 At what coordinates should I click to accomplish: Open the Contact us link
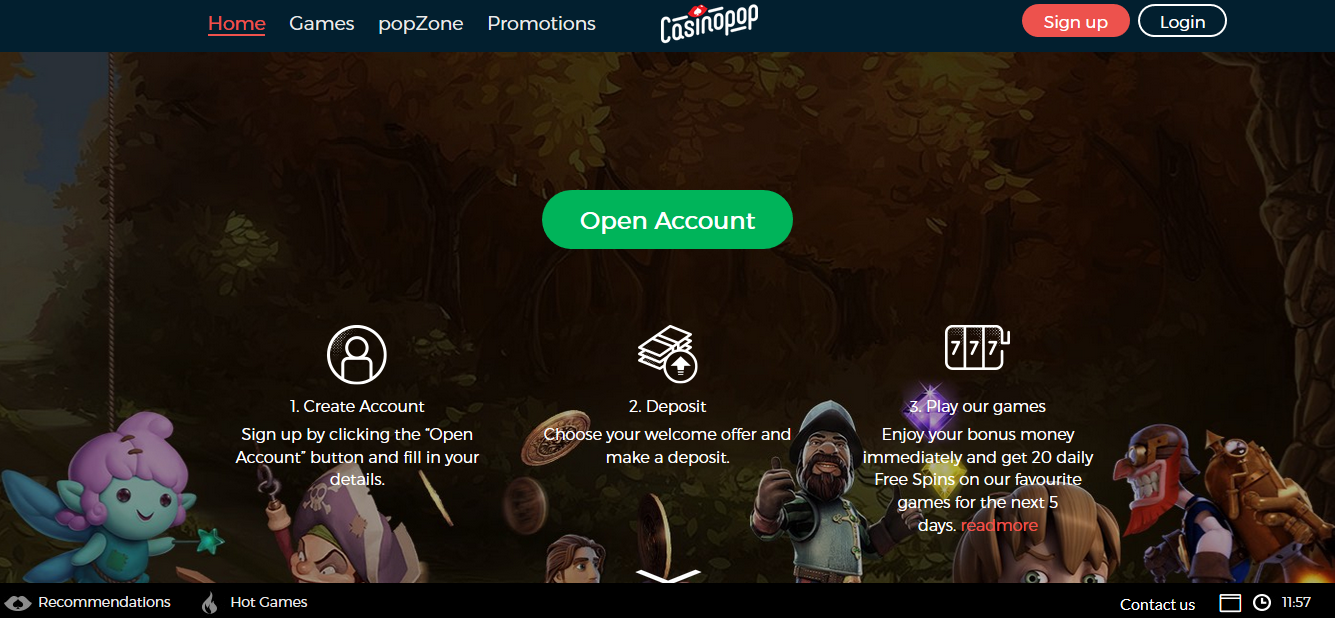[x=1157, y=604]
